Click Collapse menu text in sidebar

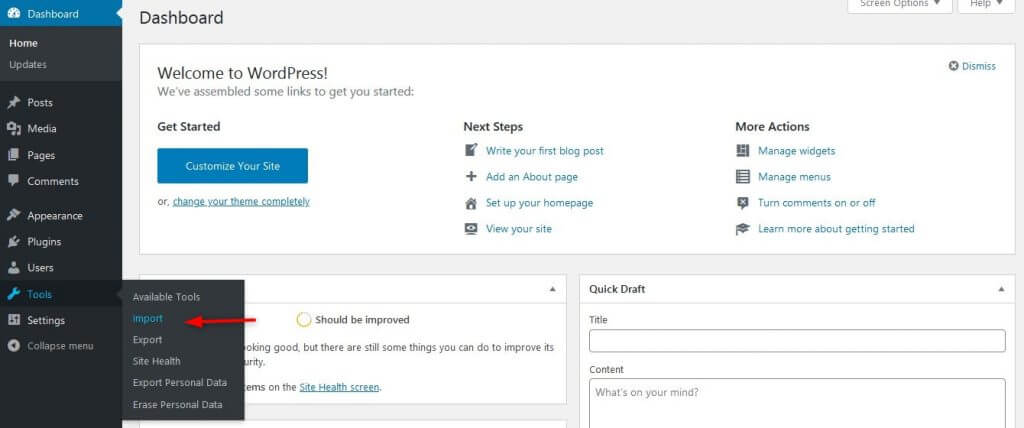click(60, 346)
